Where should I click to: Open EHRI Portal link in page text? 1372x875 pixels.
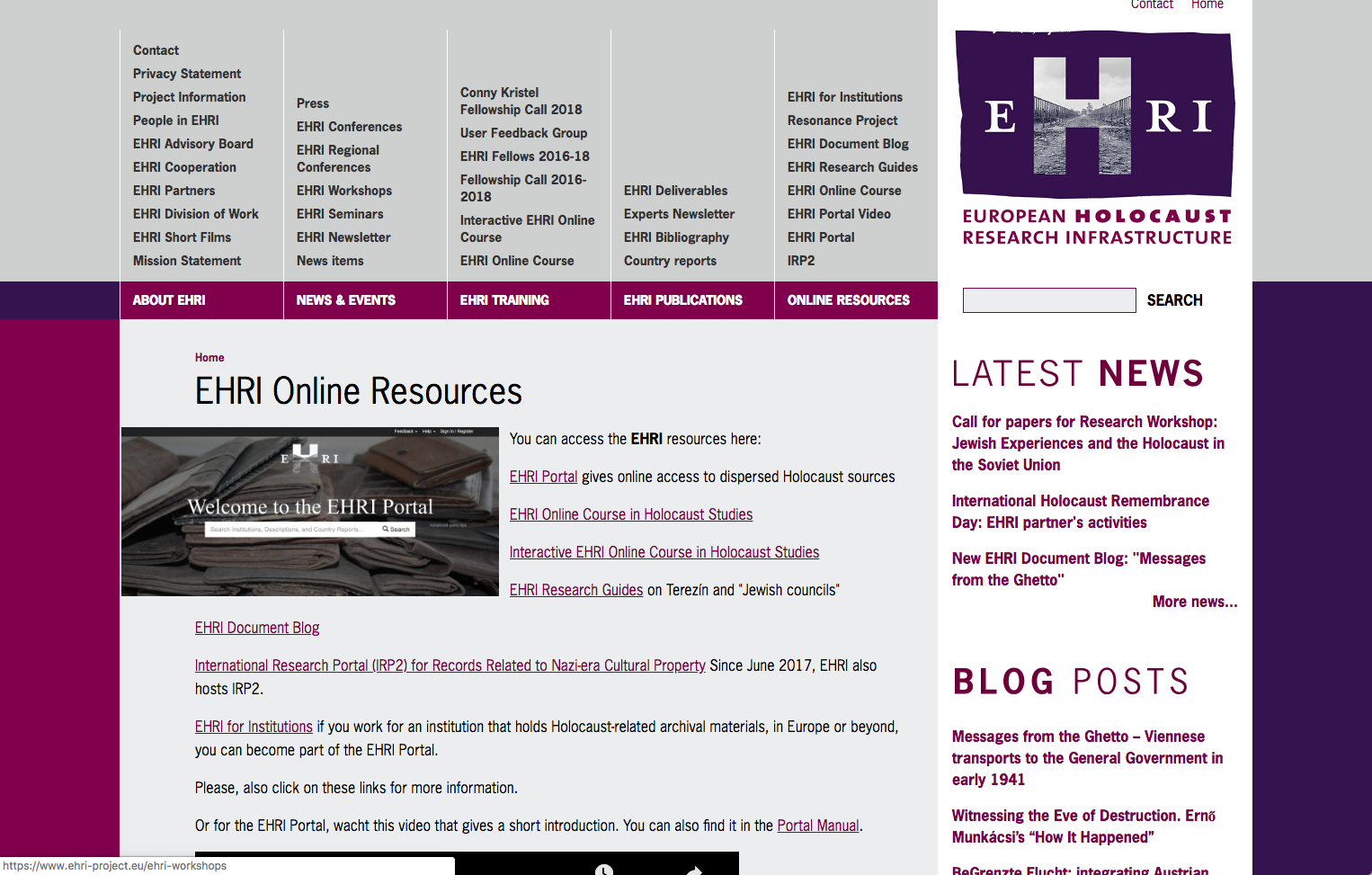543,477
